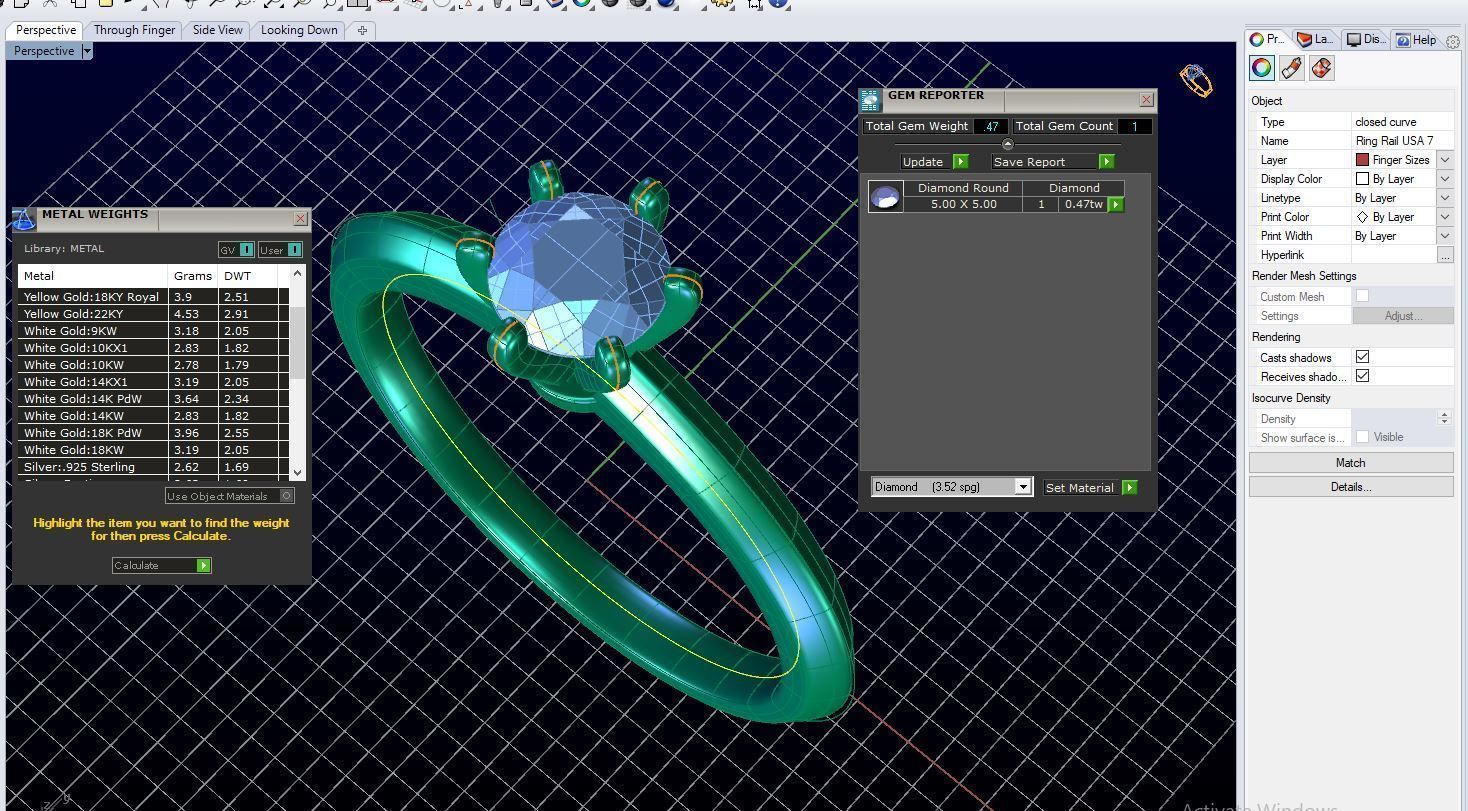Close the Metal Weights panel
1468x811 pixels.
pos(300,218)
